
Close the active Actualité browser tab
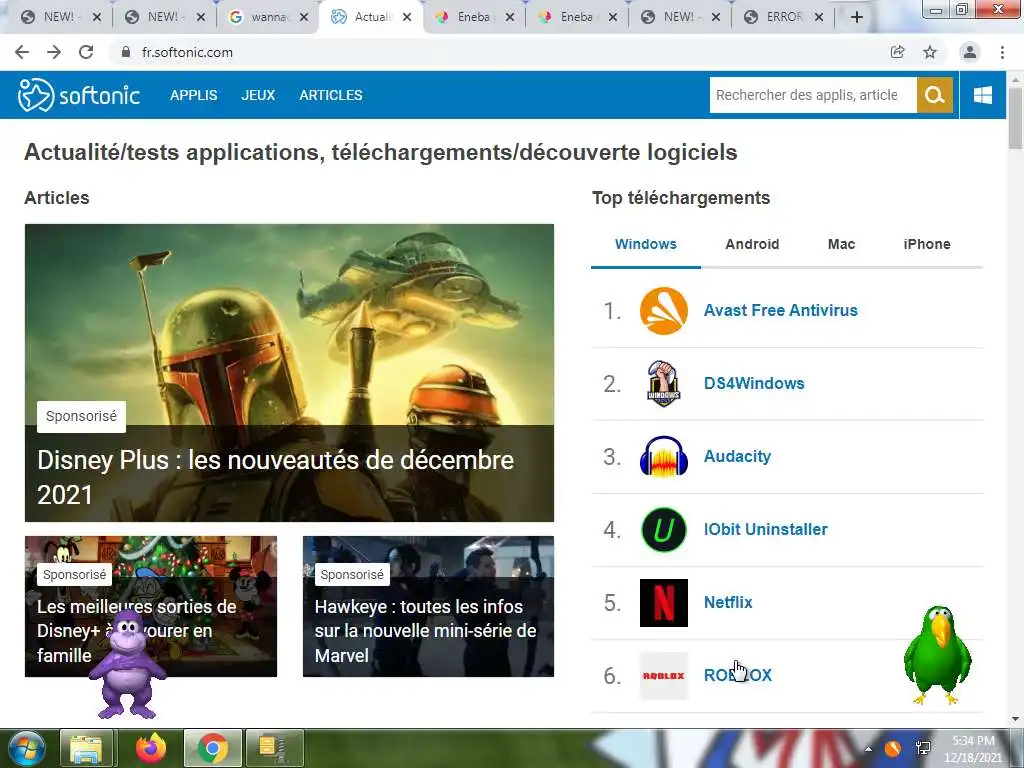click(x=407, y=17)
